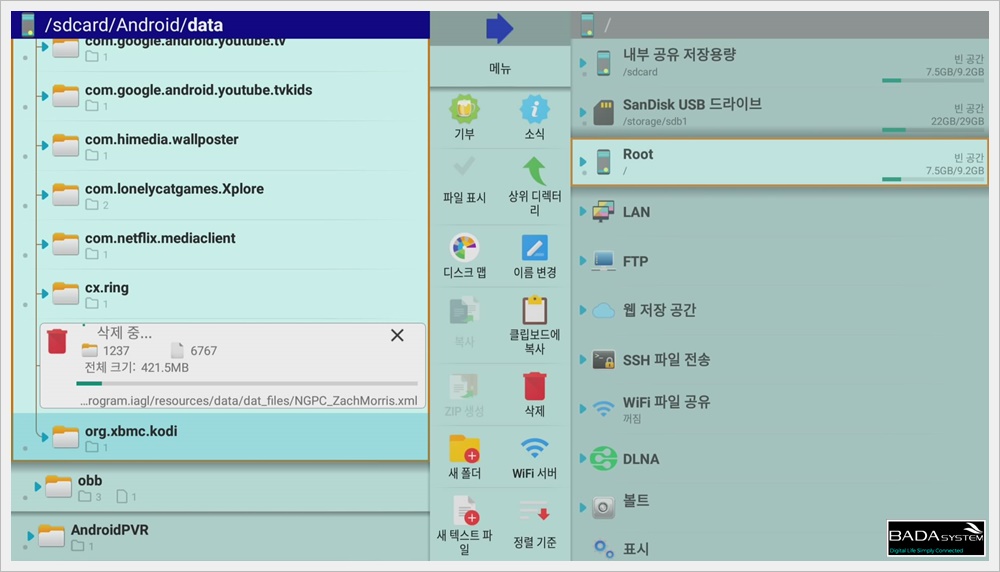This screenshot has width=1000, height=572.
Task: Expand the cx.ring folder
Action: coord(43,293)
